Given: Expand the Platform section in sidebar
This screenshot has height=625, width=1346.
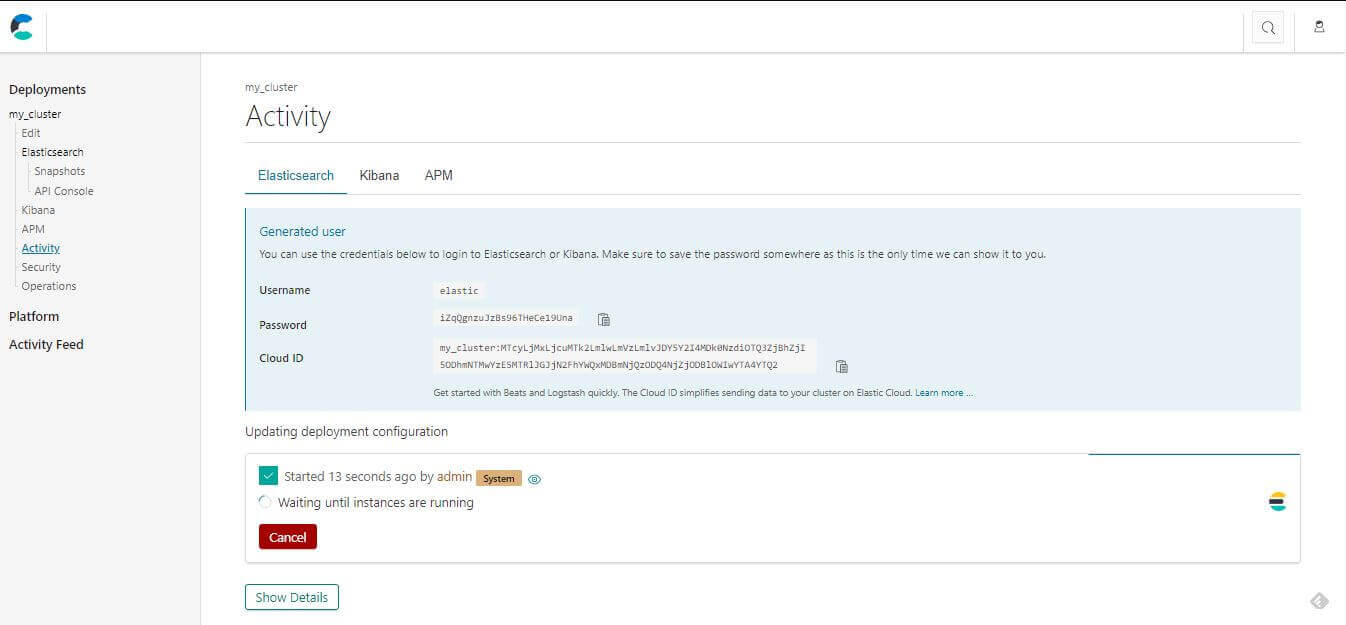Looking at the screenshot, I should pyautogui.click(x=34, y=316).
